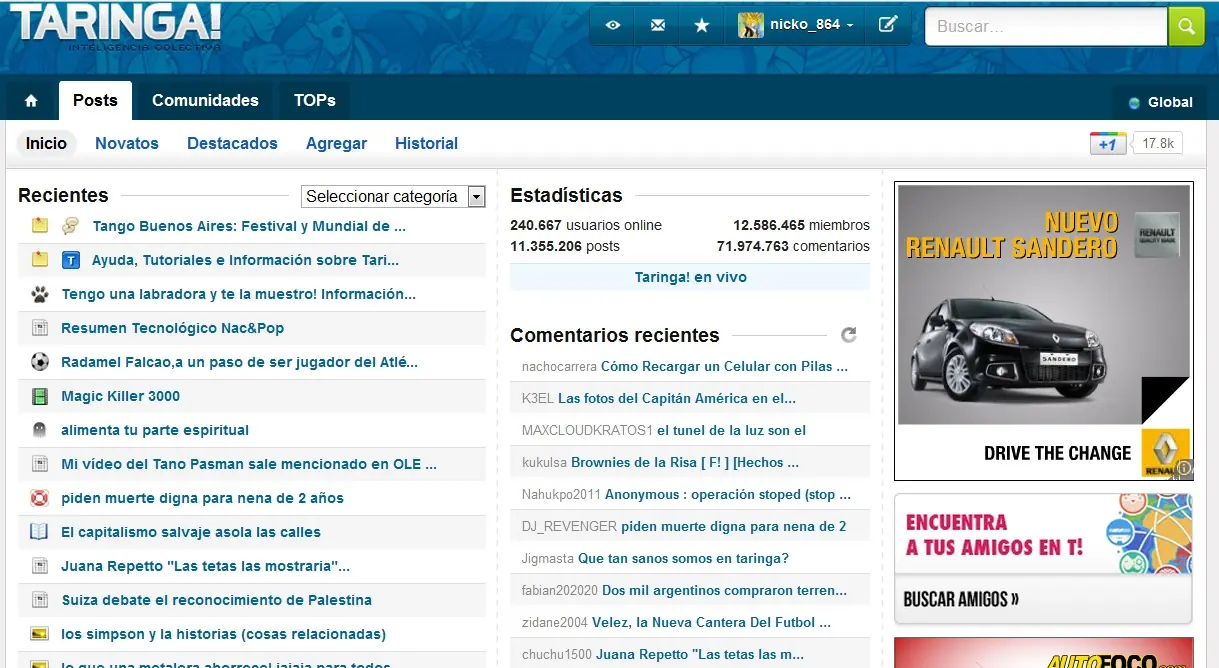Click the sticky note icon beside Tango post
The image size is (1219, 668).
click(x=40, y=226)
